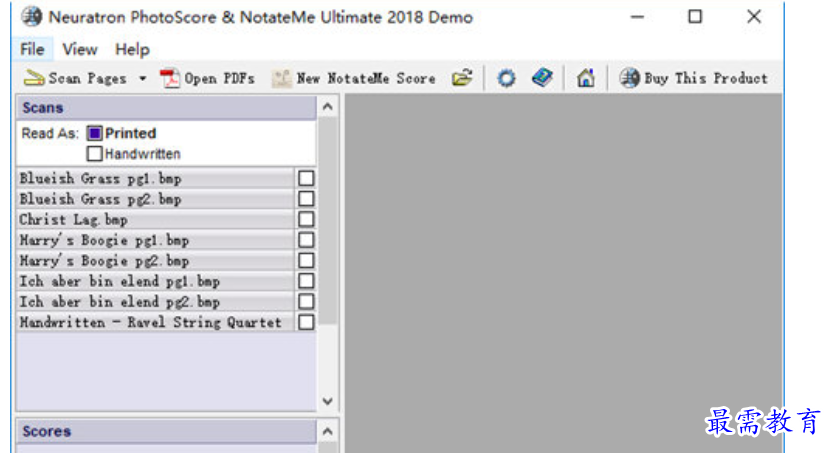
Task: Tick checkbox for Christ Lag.bmp
Action: point(306,219)
